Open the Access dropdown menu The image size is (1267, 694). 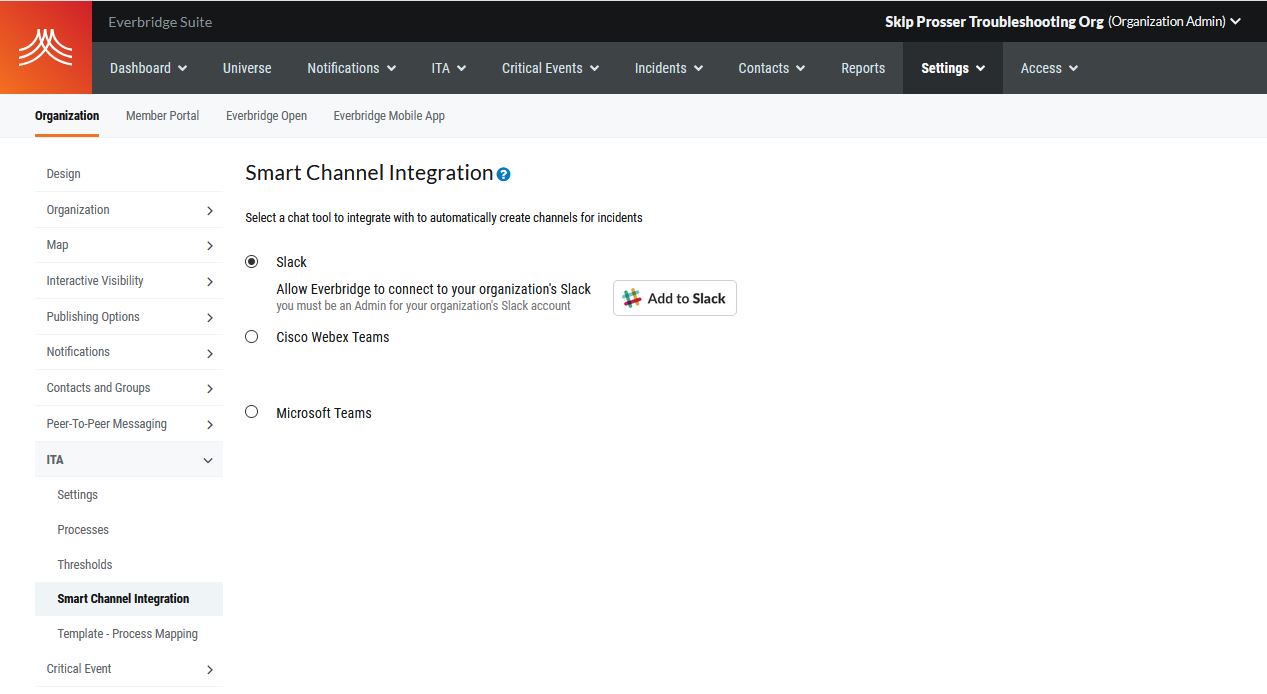click(1049, 68)
